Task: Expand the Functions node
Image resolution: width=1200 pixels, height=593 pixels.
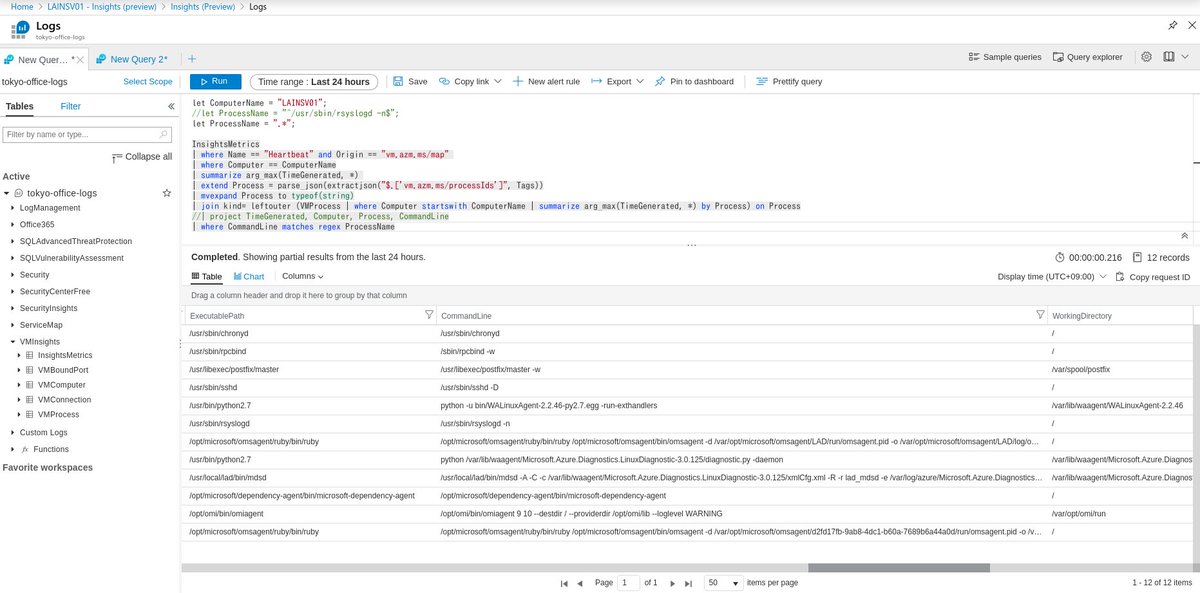Action: (x=12, y=449)
